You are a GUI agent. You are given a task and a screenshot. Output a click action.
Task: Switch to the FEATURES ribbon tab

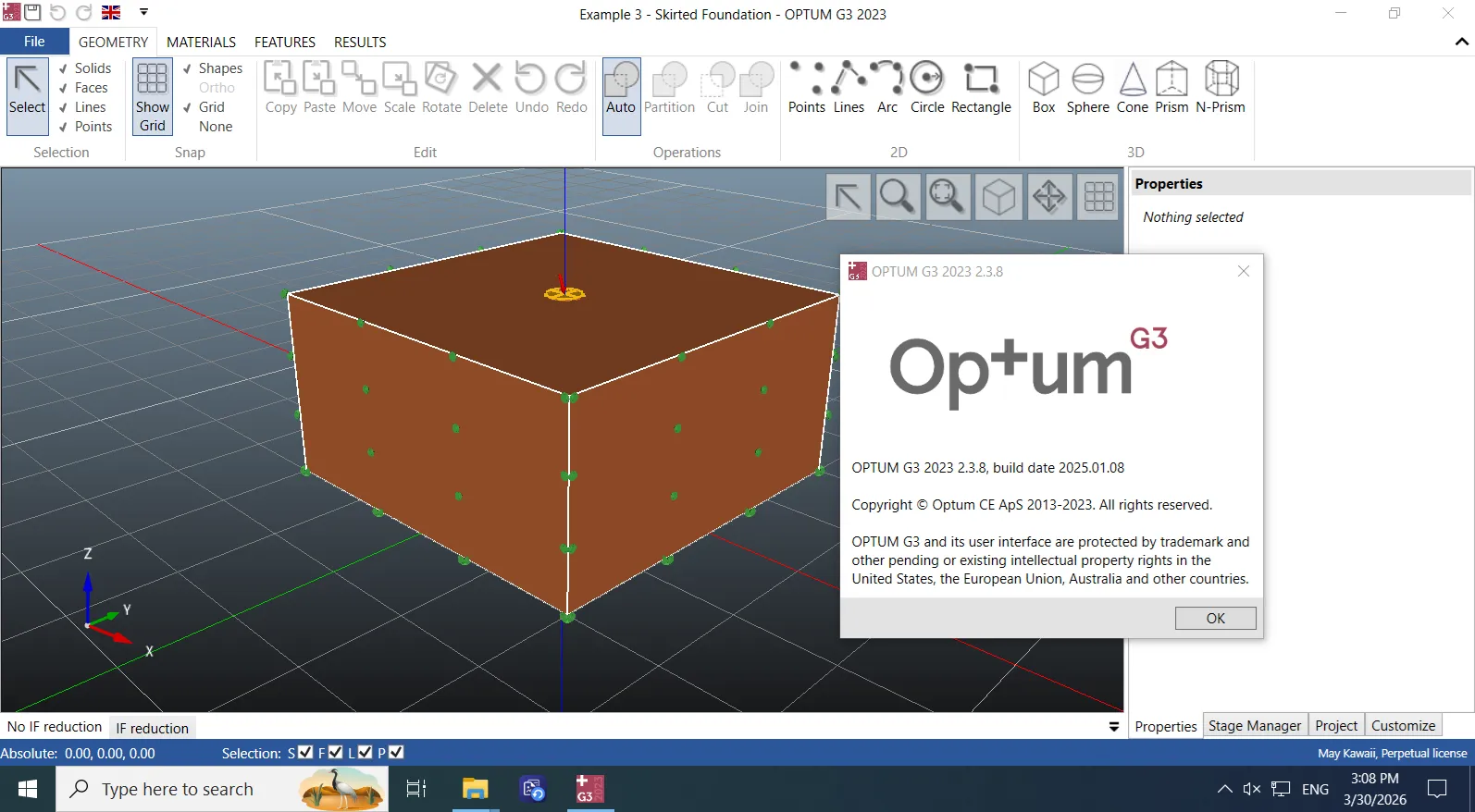285,42
